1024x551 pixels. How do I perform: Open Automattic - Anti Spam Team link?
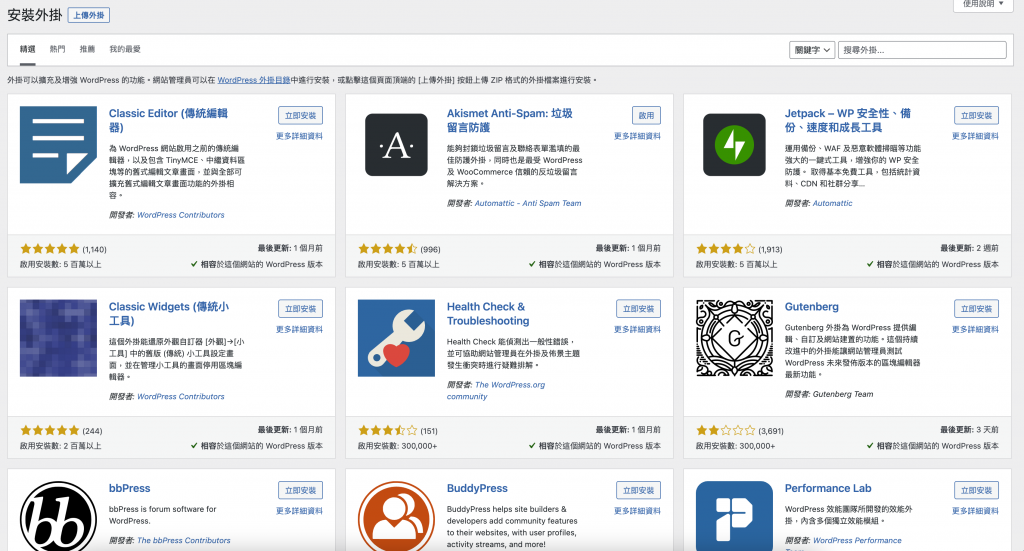528,203
